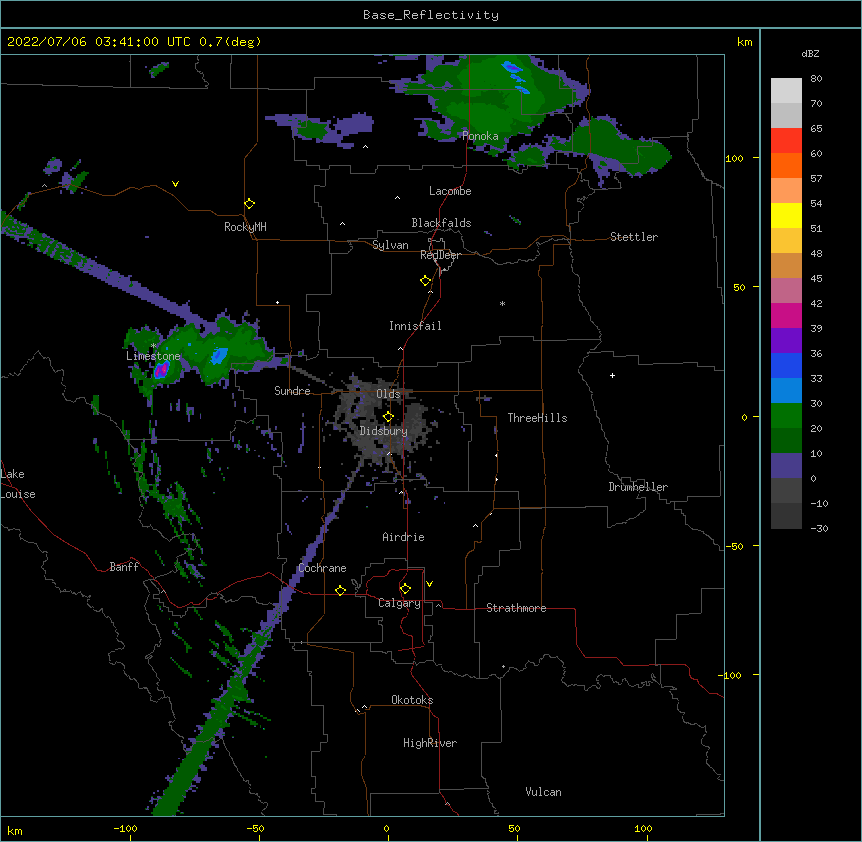Click the yellow radar site marker near Olds
Viewport: 862px width, 842px height.
click(388, 417)
